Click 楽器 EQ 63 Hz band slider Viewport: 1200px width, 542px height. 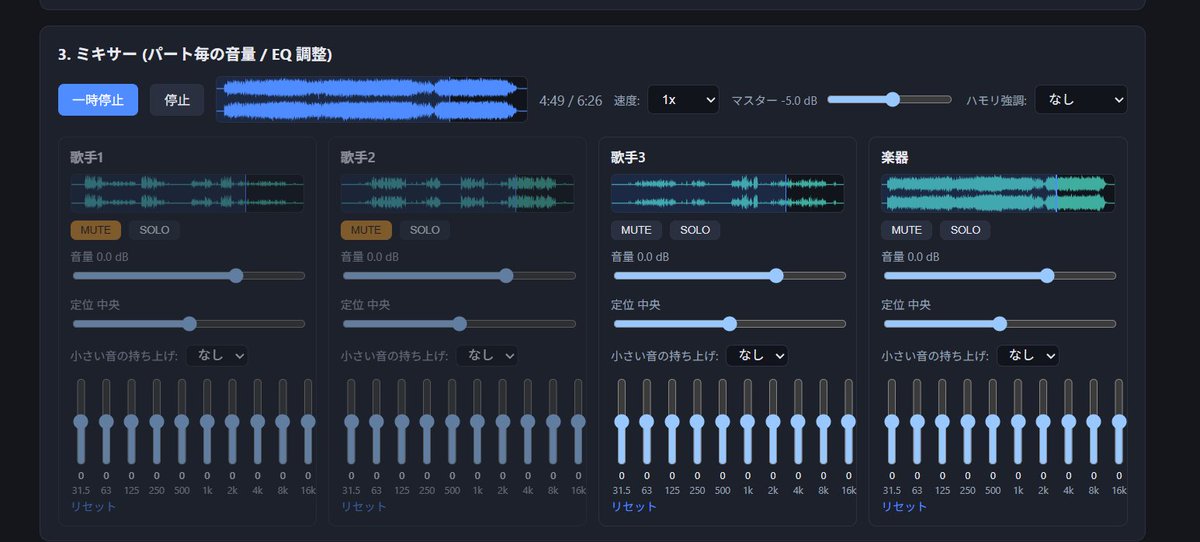(917, 422)
